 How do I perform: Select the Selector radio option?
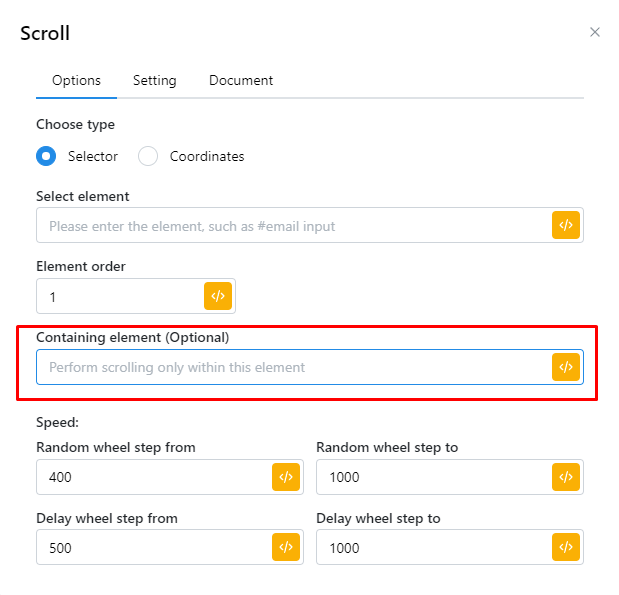click(46, 156)
